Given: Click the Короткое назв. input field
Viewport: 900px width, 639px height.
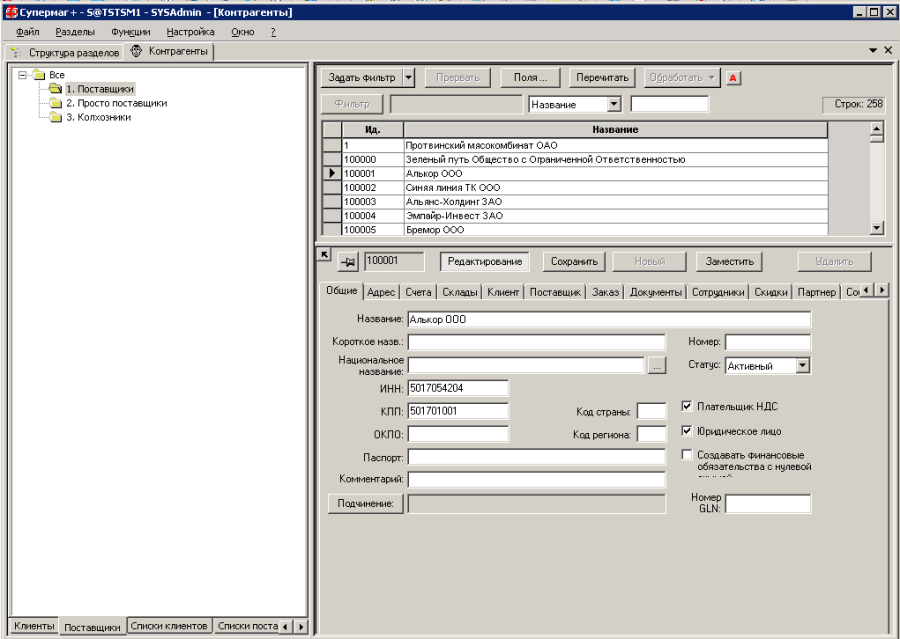Looking at the screenshot, I should [537, 342].
